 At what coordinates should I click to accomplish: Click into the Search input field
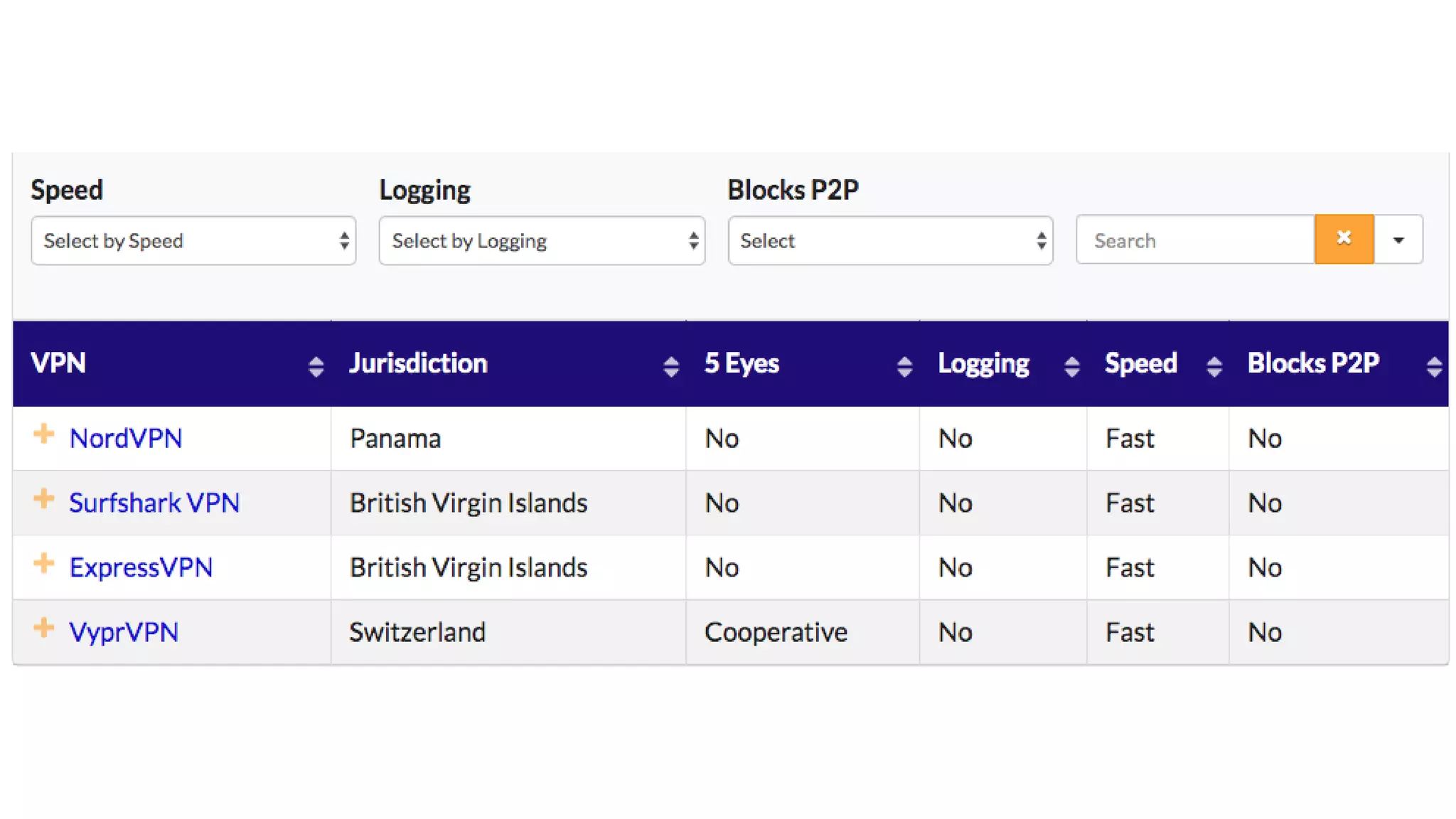(x=1194, y=240)
